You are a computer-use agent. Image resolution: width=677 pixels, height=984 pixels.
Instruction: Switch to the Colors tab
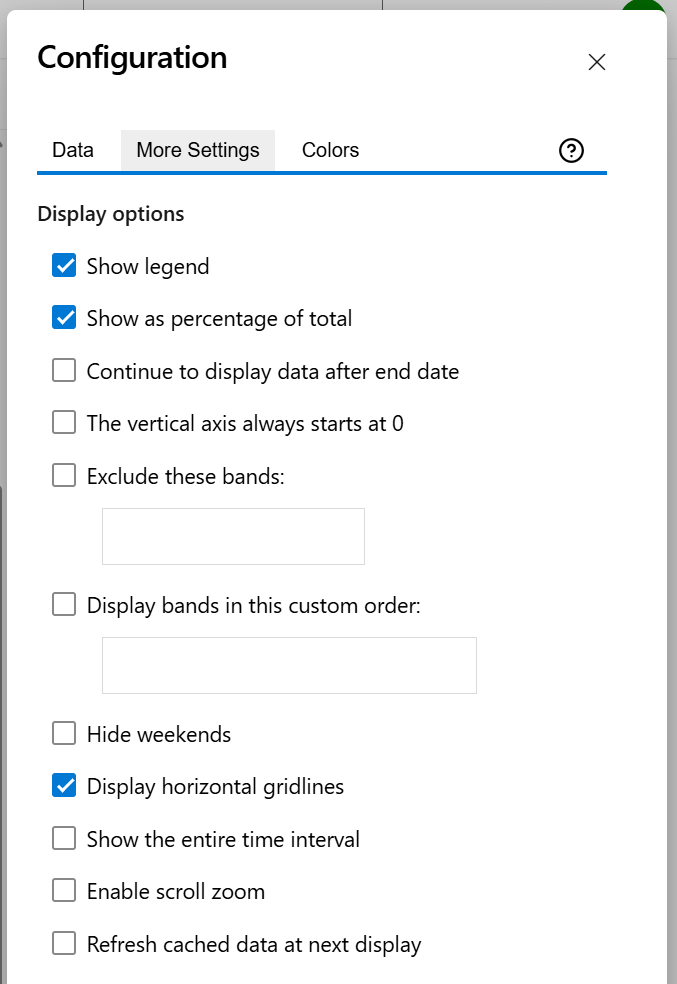[330, 150]
